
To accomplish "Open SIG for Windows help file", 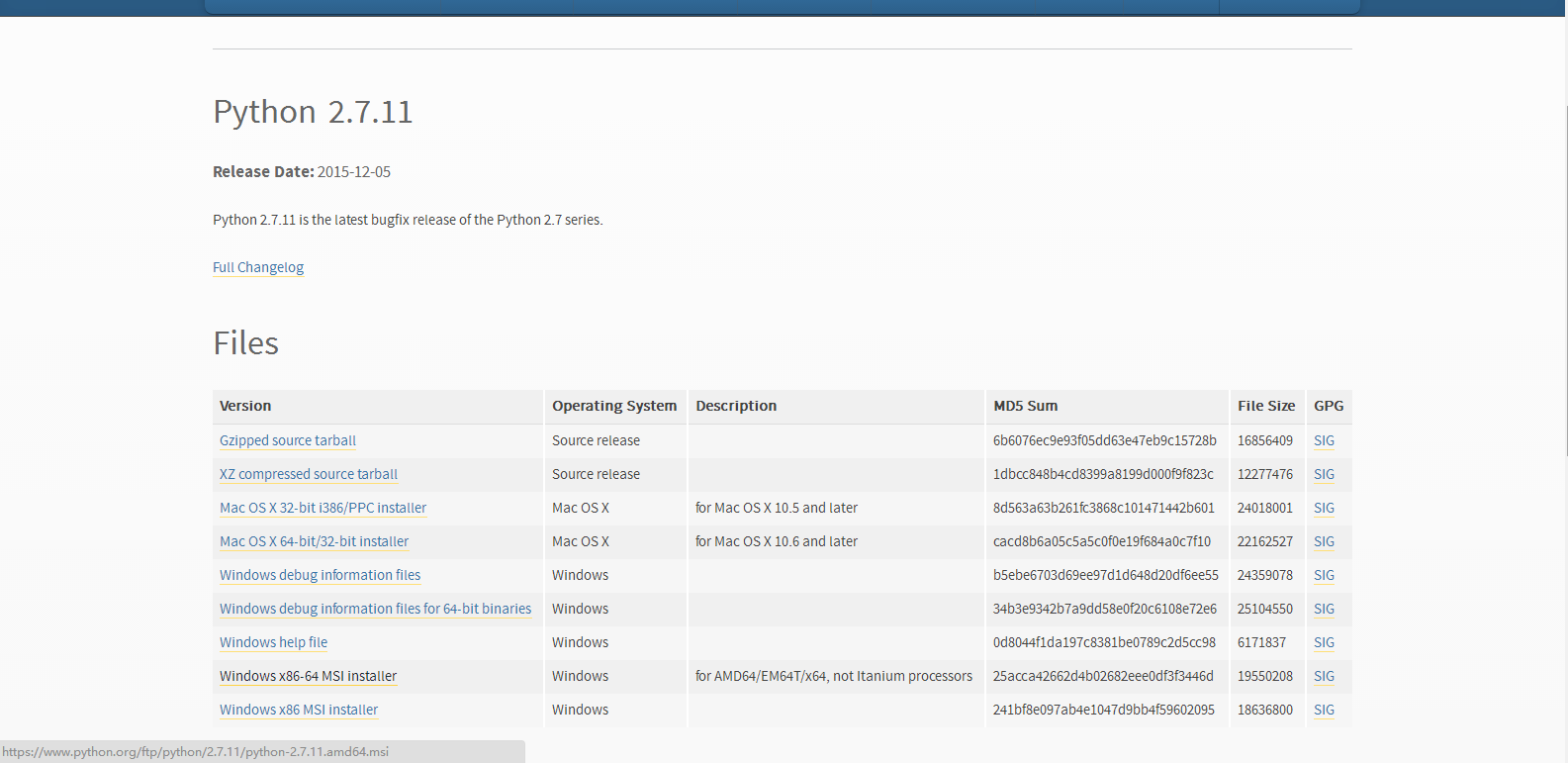I will 1324,642.
